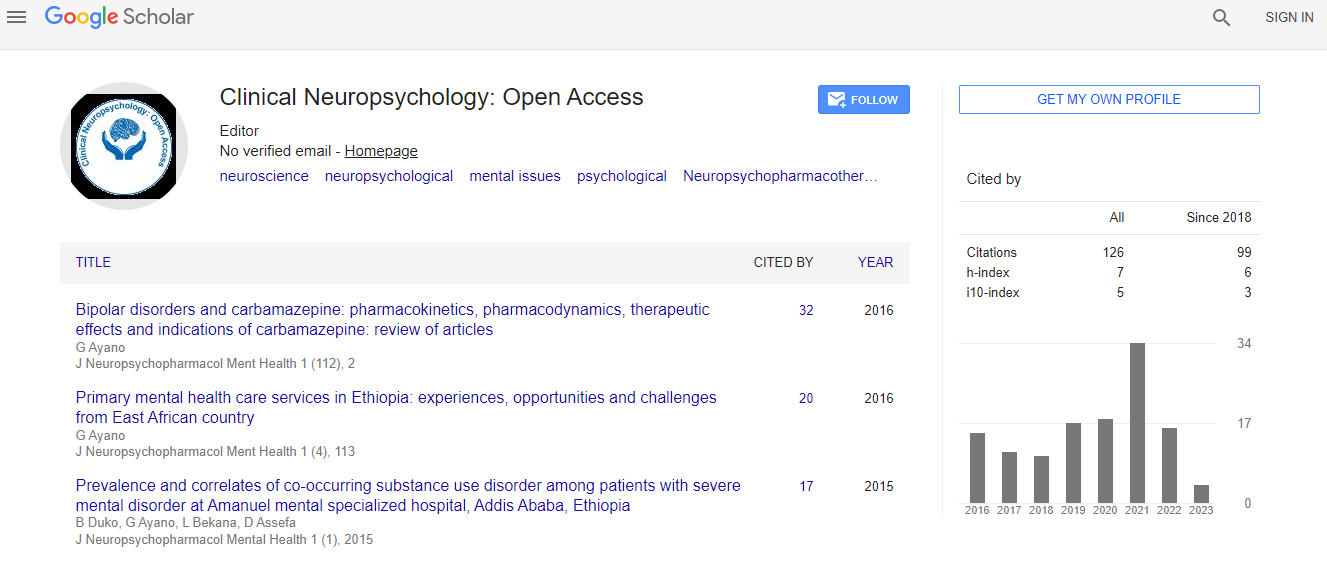Viewport: 1327px width, 565px height.
Task: Select the mental issues tag
Action: 515,176
